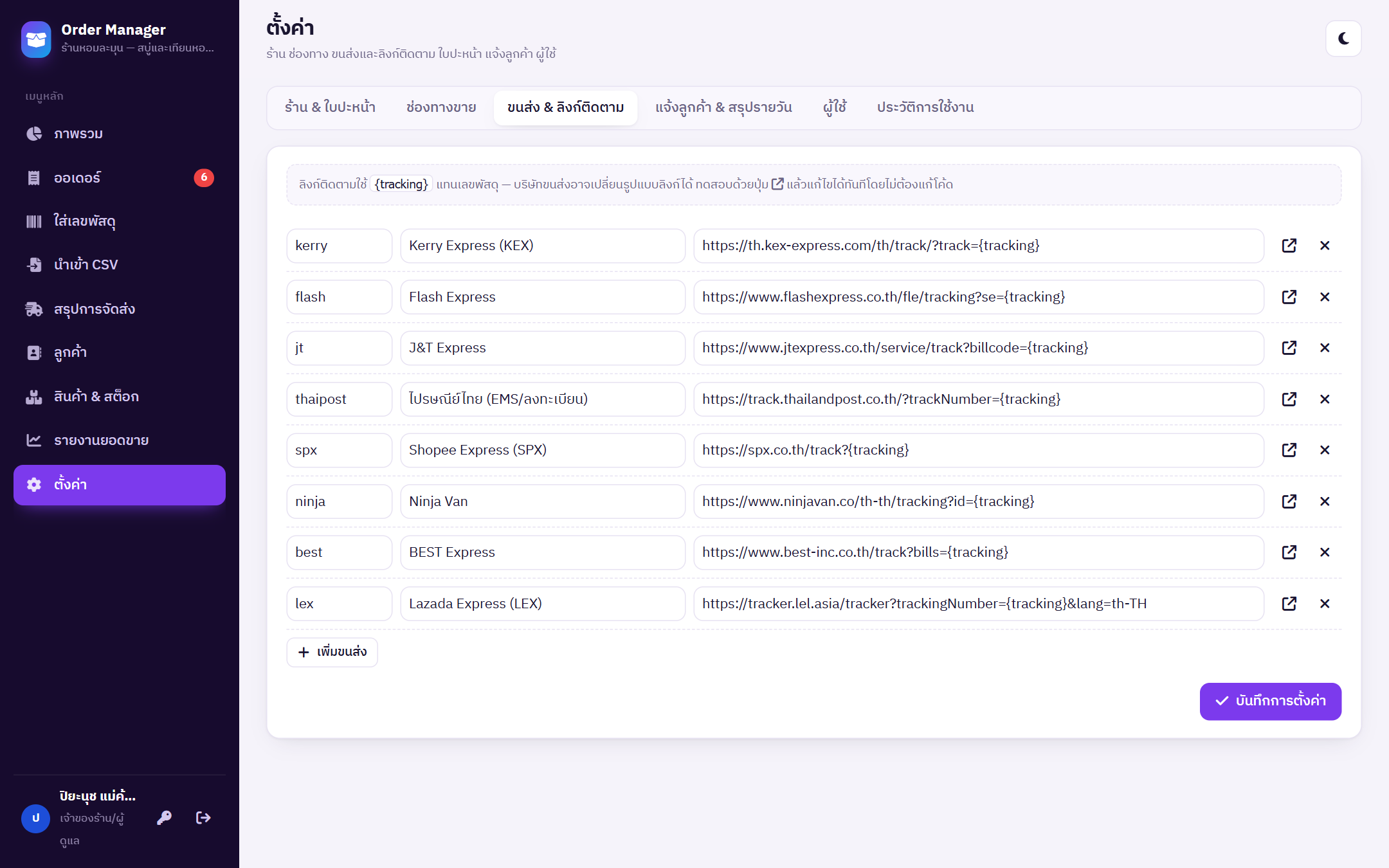Select ตั้งค่า settings sidebar item

pos(120,485)
